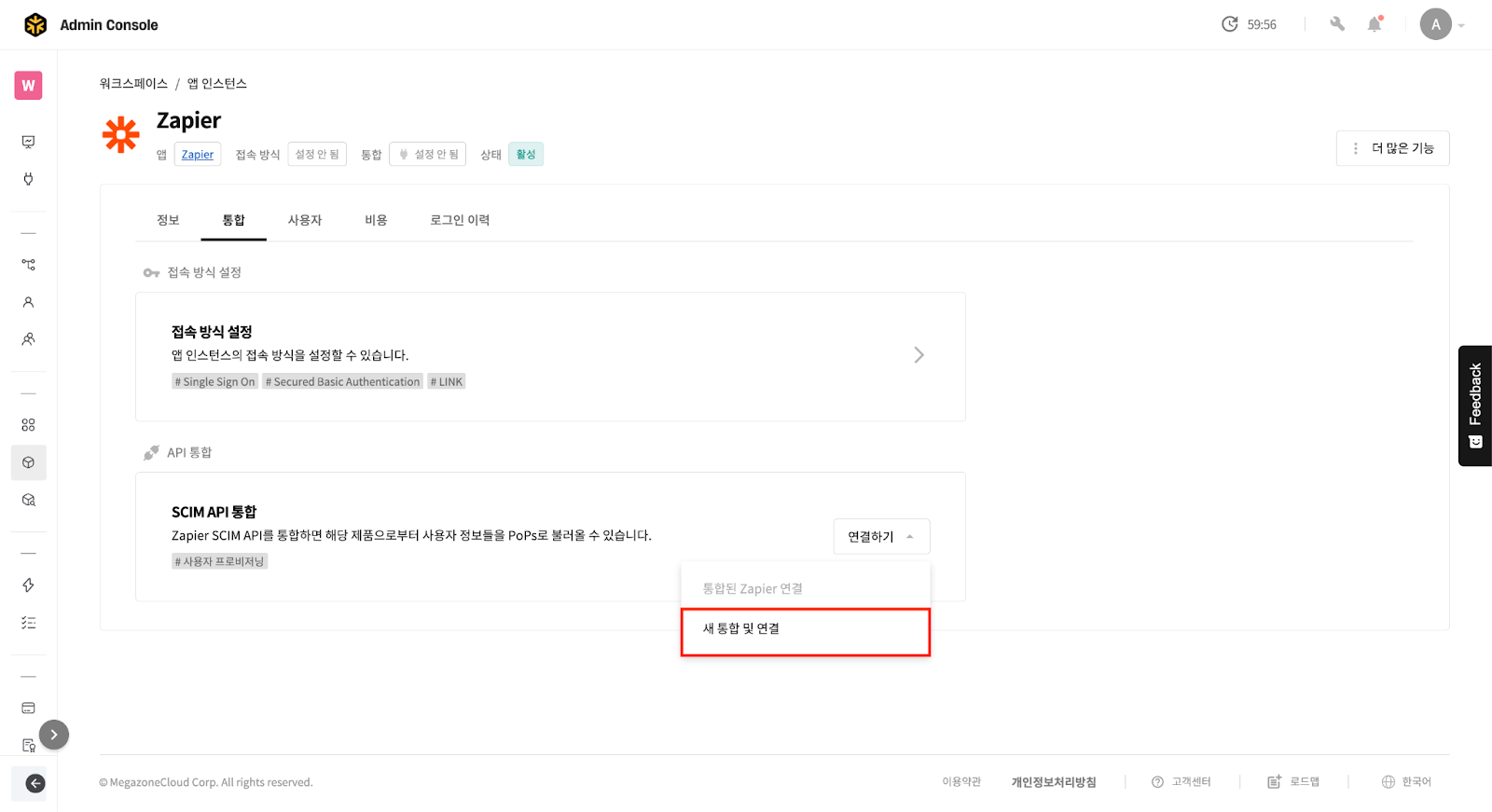Click the 설정 안 됨 access method badge

coord(317,155)
